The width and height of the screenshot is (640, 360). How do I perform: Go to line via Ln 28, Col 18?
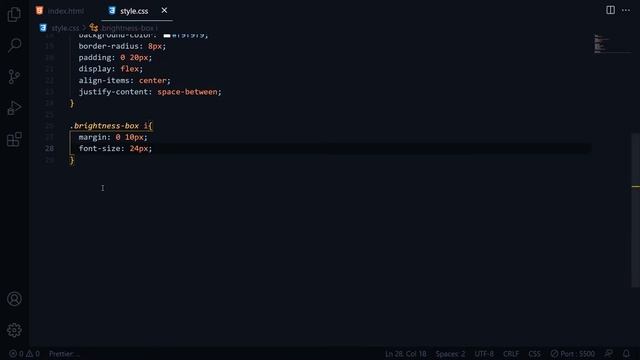pos(405,353)
